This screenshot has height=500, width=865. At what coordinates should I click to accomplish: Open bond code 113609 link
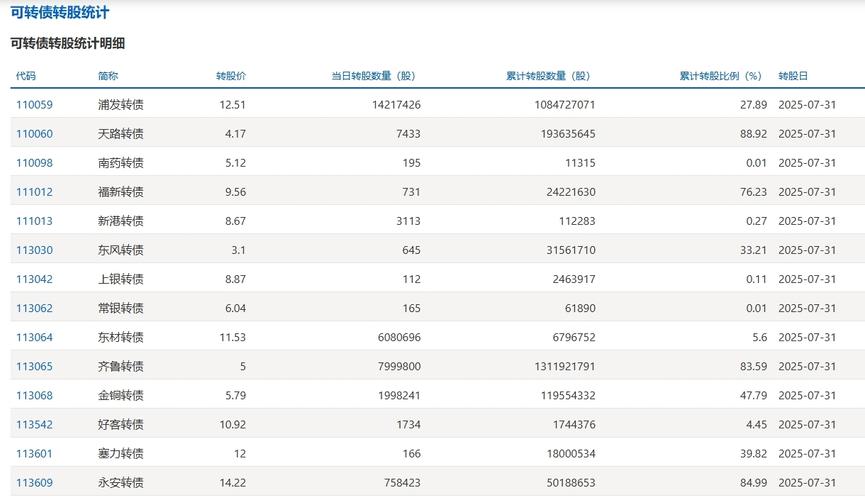click(x=34, y=483)
